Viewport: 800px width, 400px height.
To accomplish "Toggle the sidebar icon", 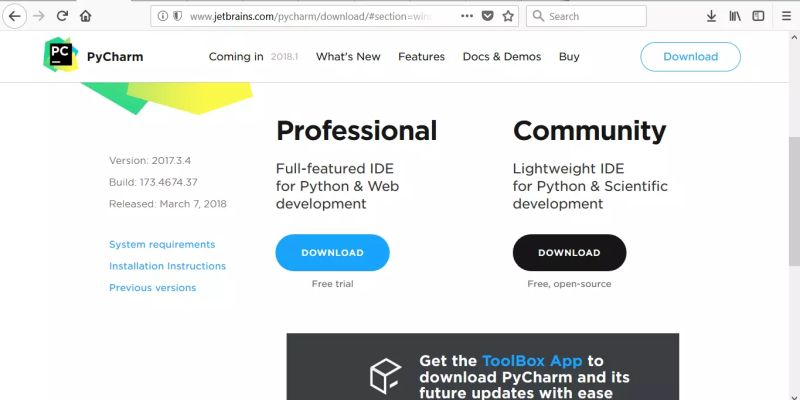I will [x=759, y=16].
